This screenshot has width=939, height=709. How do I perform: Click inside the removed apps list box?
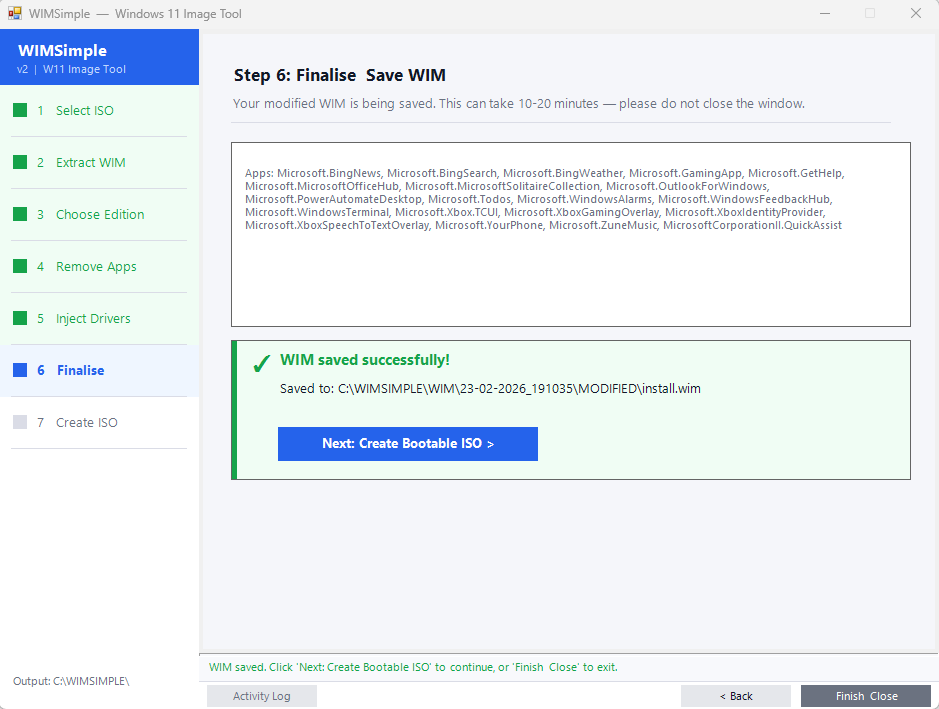(570, 280)
